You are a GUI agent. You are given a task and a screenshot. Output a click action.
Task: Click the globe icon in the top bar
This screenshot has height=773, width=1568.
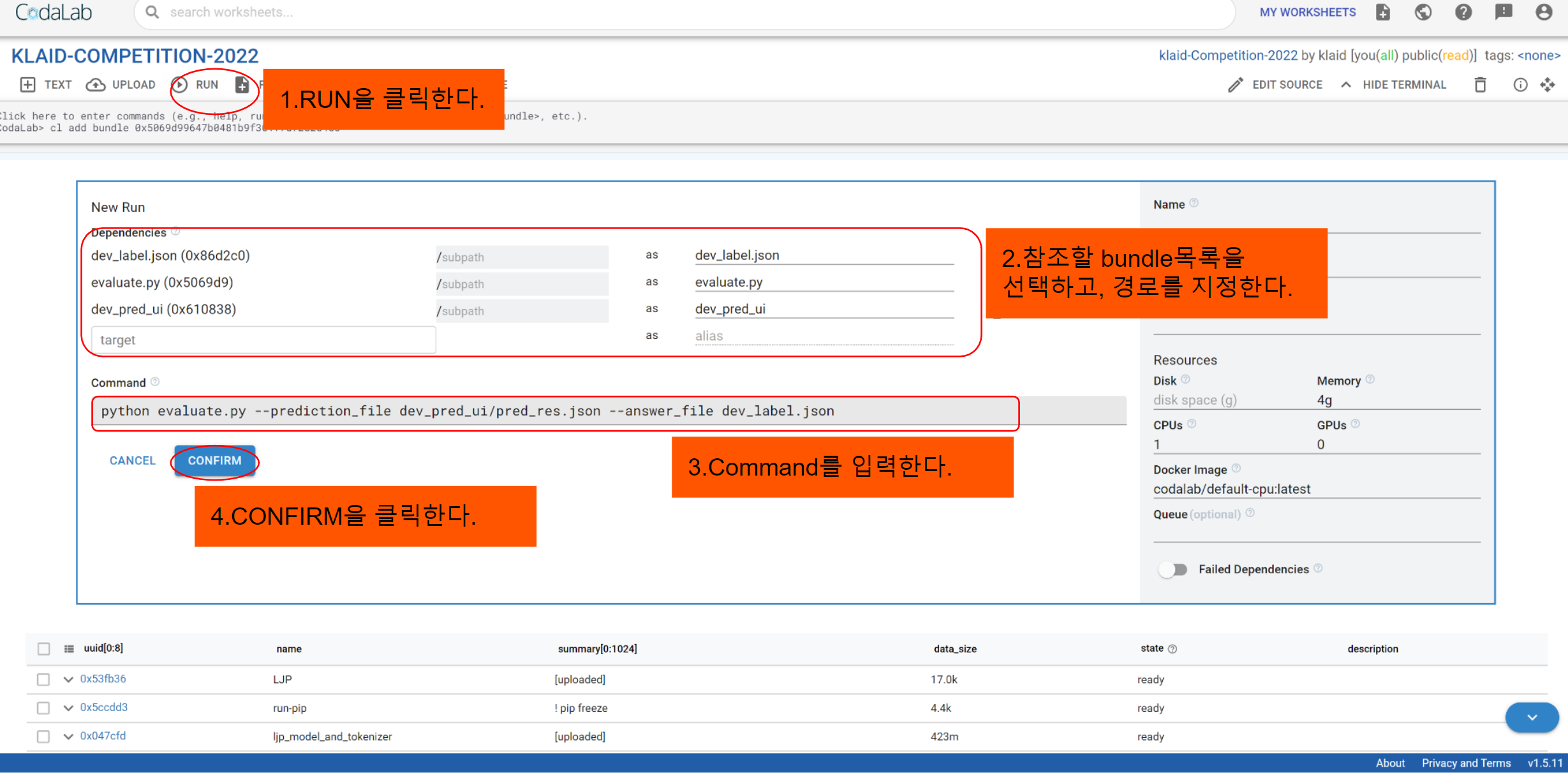coord(1423,12)
